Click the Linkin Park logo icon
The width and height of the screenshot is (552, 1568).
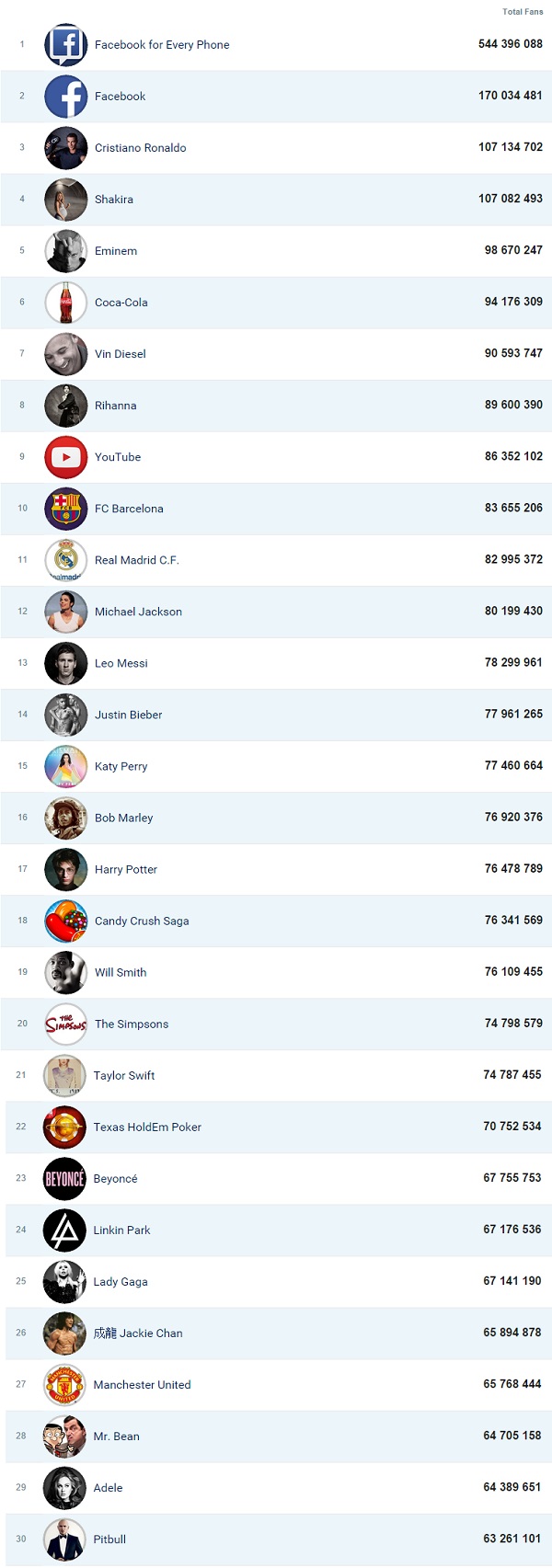(x=64, y=1230)
